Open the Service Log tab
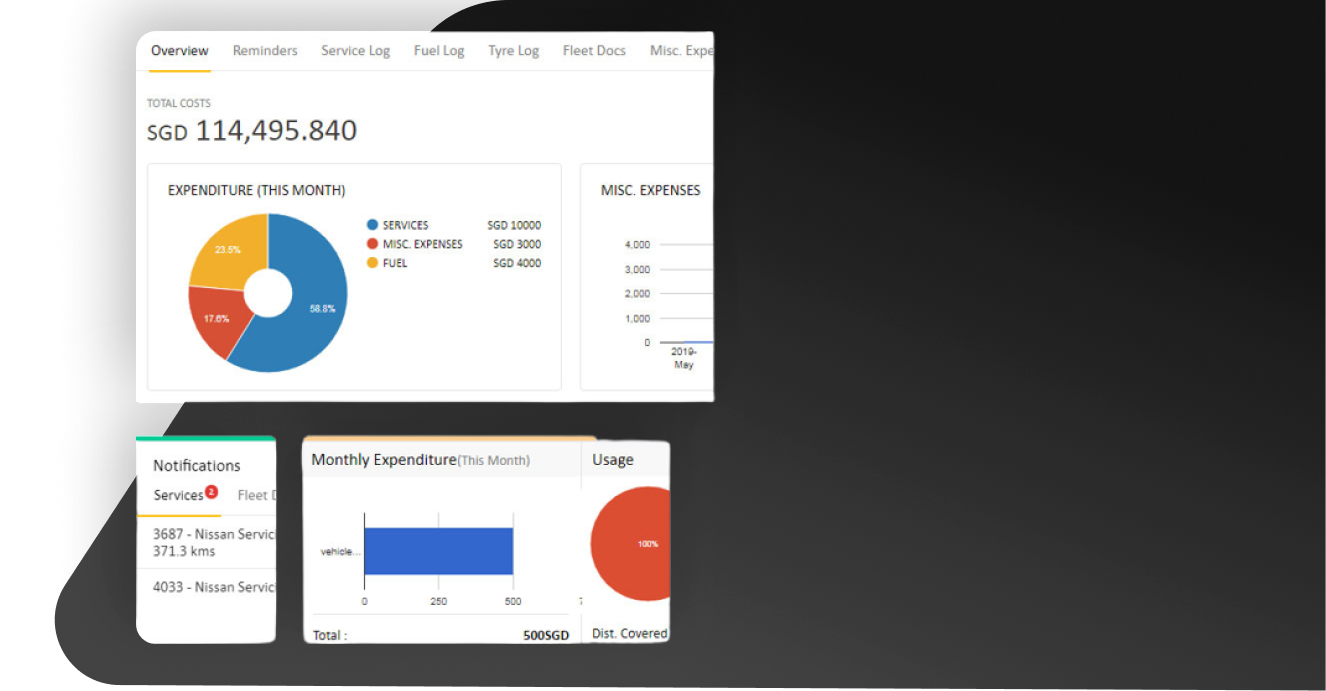 click(x=355, y=51)
